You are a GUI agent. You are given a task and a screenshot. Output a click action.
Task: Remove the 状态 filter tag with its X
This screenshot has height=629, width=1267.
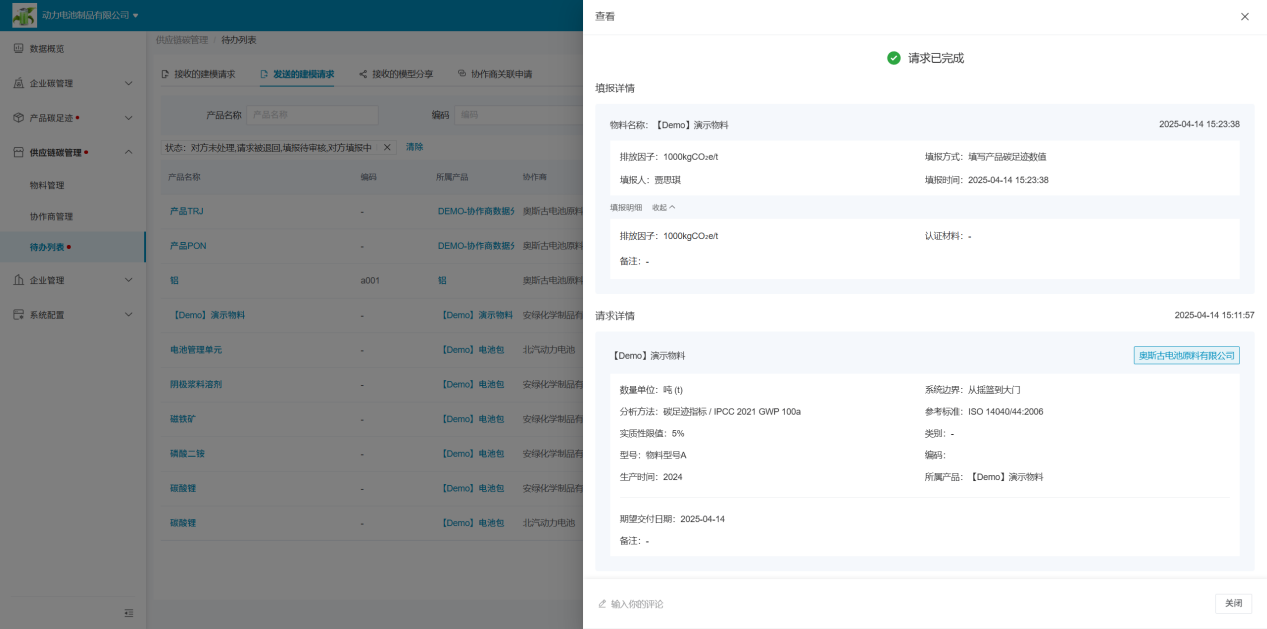pos(388,148)
